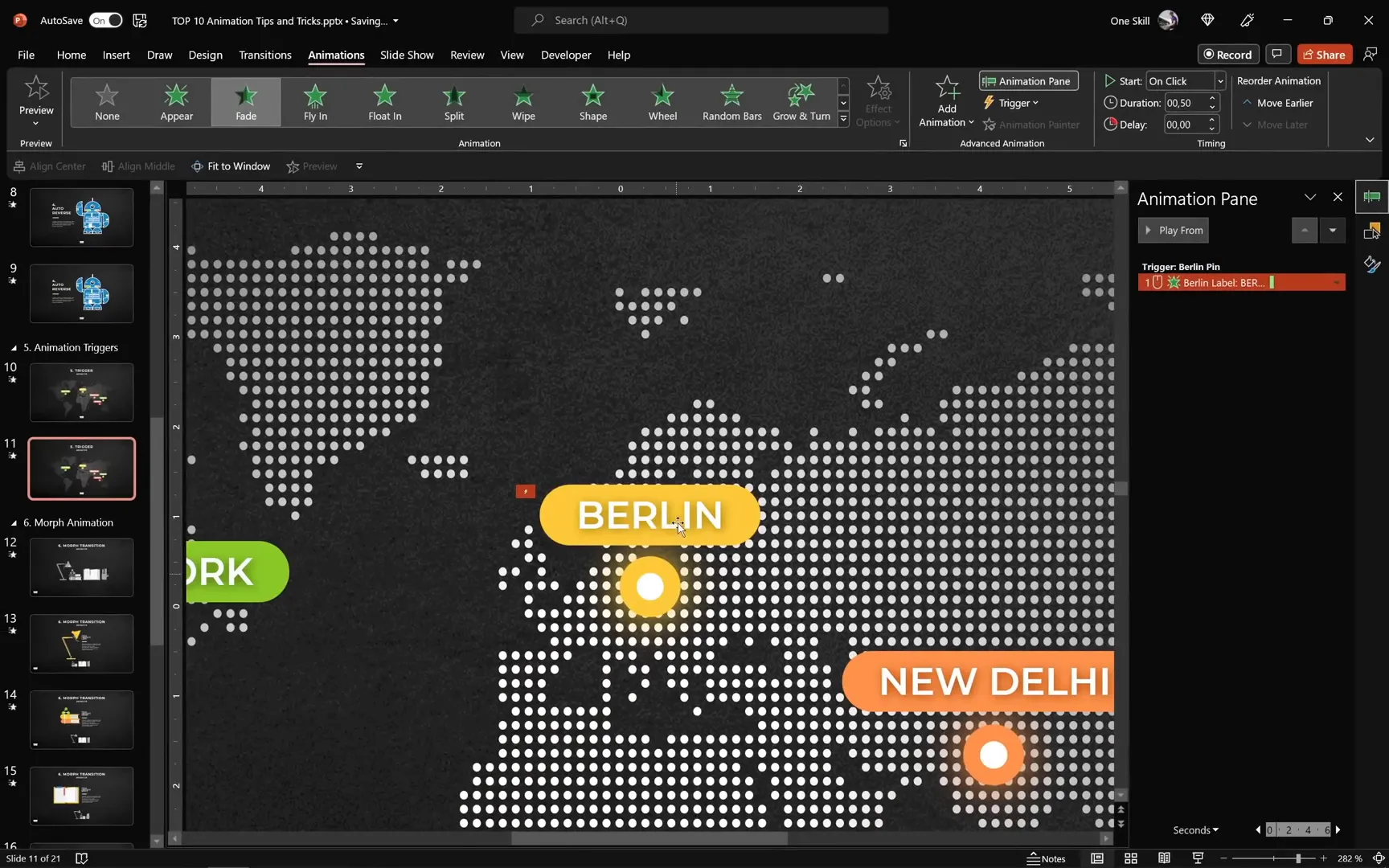Open the Trigger dropdown menu
The image size is (1389, 868).
[x=1011, y=103]
